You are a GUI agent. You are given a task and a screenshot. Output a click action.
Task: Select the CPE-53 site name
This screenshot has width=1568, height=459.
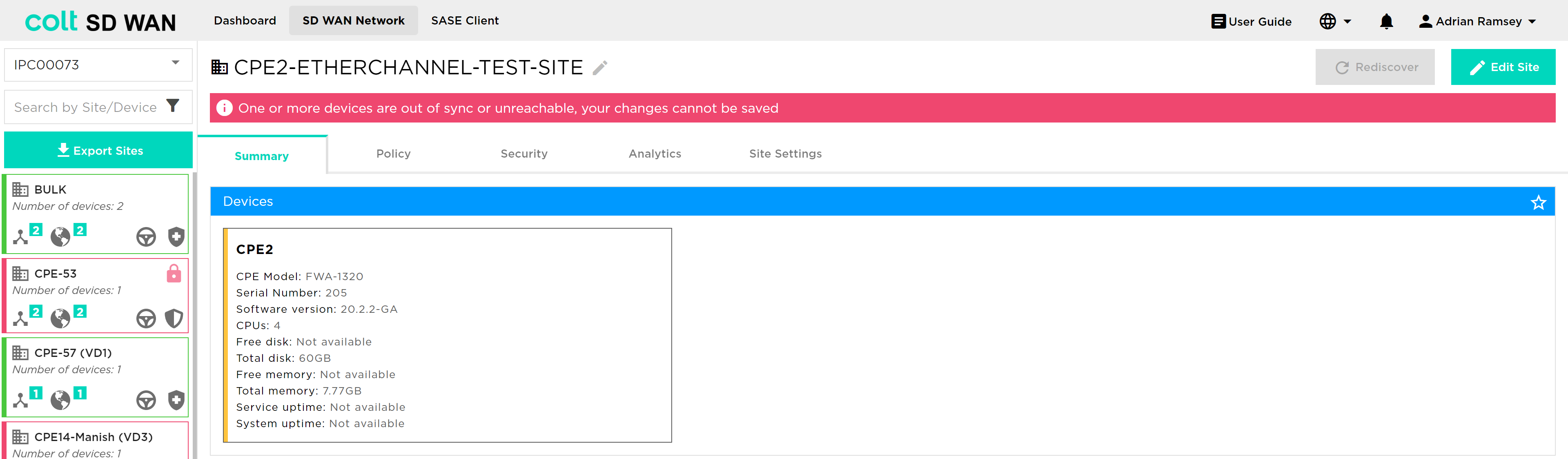click(56, 273)
